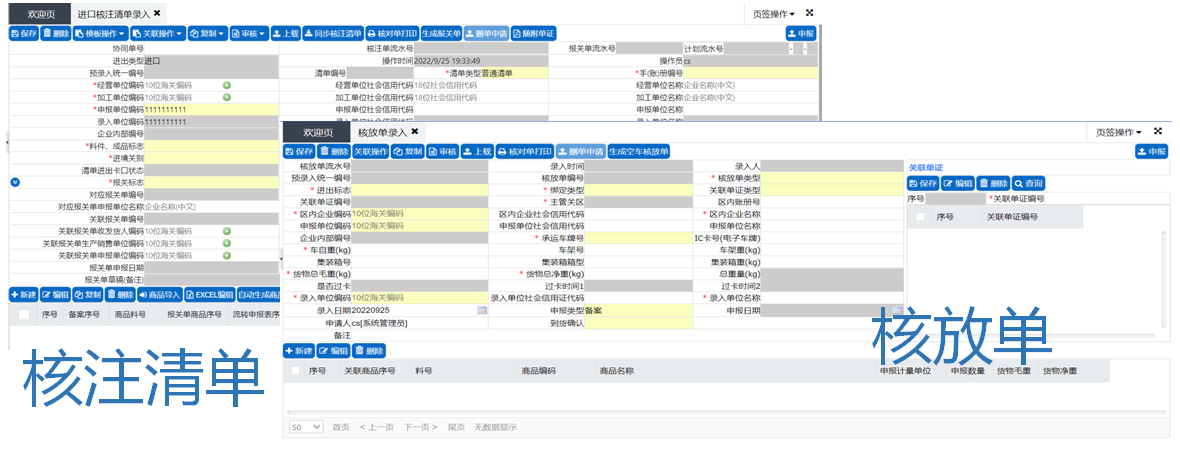Image resolution: width=1180 pixels, height=450 pixels.
Task: Click green plus beside 关联报关单生产销售单位编码
Action: pyautogui.click(x=227, y=243)
